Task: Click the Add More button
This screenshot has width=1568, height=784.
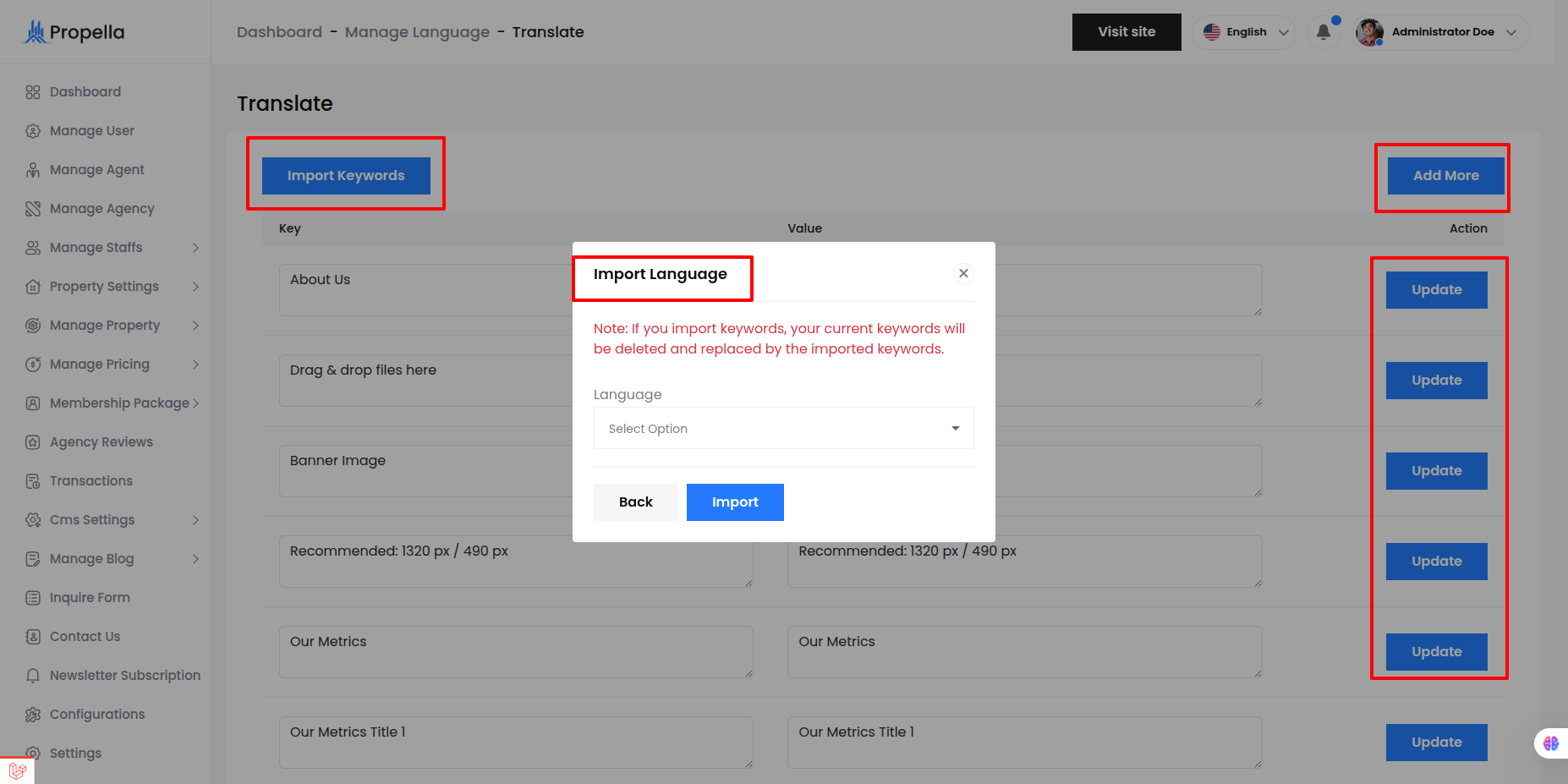Action: pyautogui.click(x=1446, y=176)
